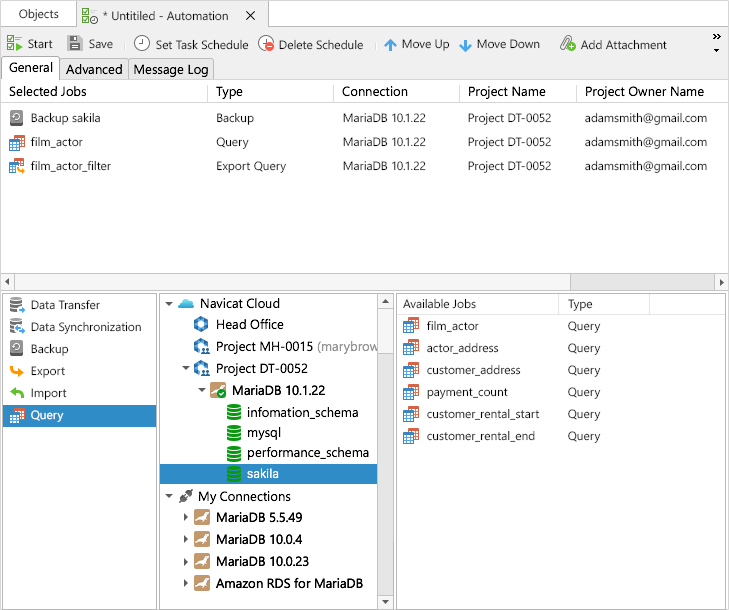
Task: Expand the MariaDB 10.0.23 connection
Action: tap(186, 561)
